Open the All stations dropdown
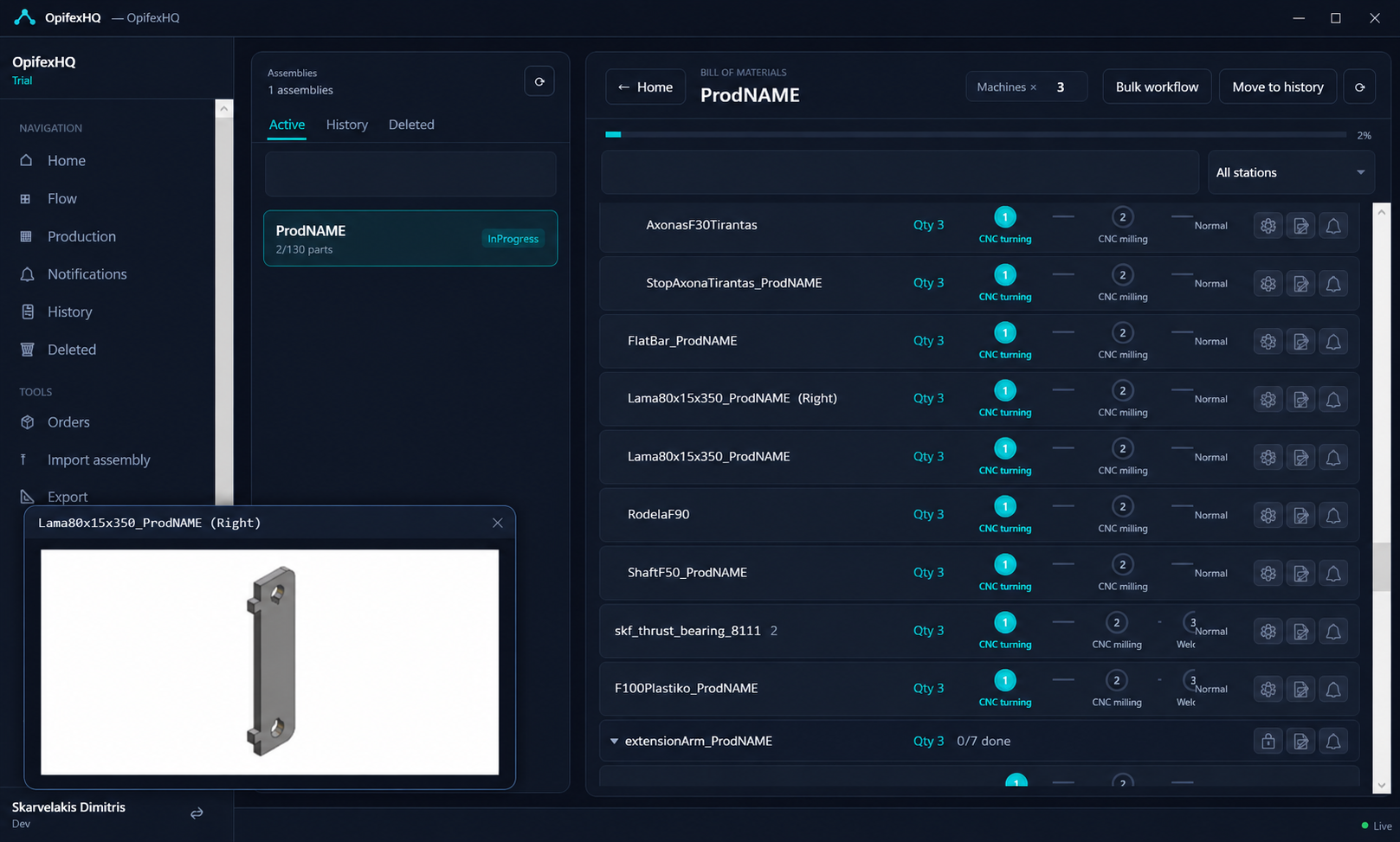 1290,173
